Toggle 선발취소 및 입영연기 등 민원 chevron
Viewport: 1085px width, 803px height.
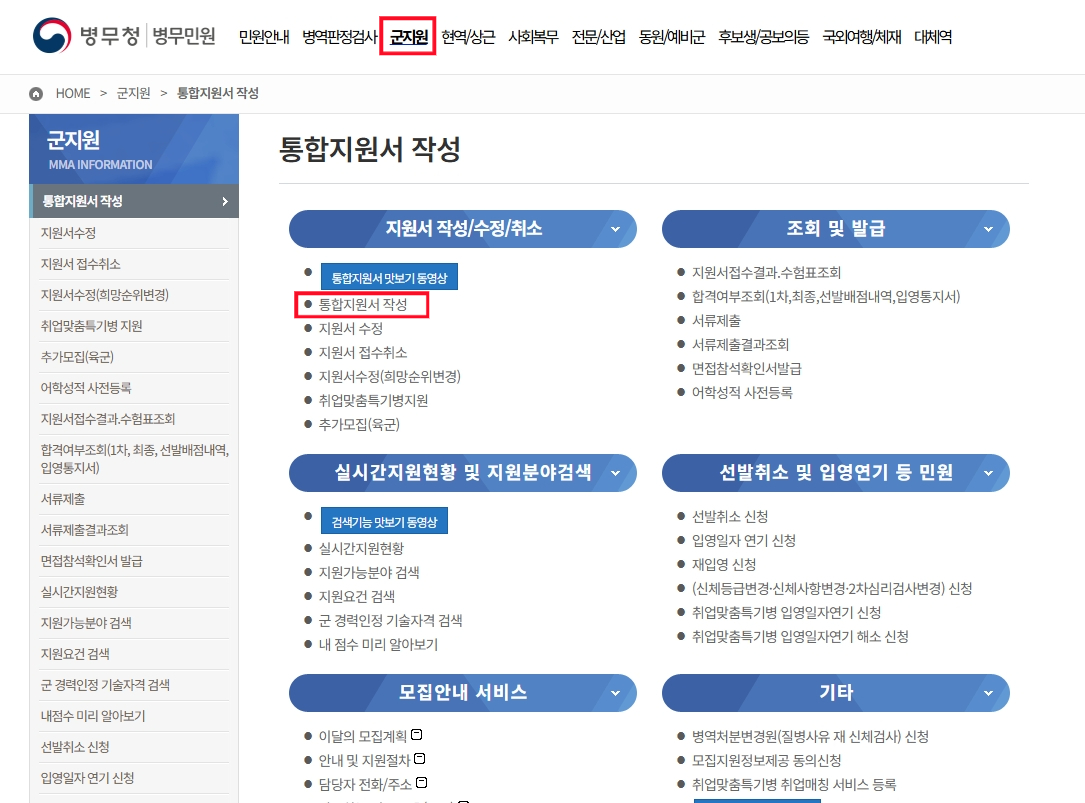click(988, 473)
